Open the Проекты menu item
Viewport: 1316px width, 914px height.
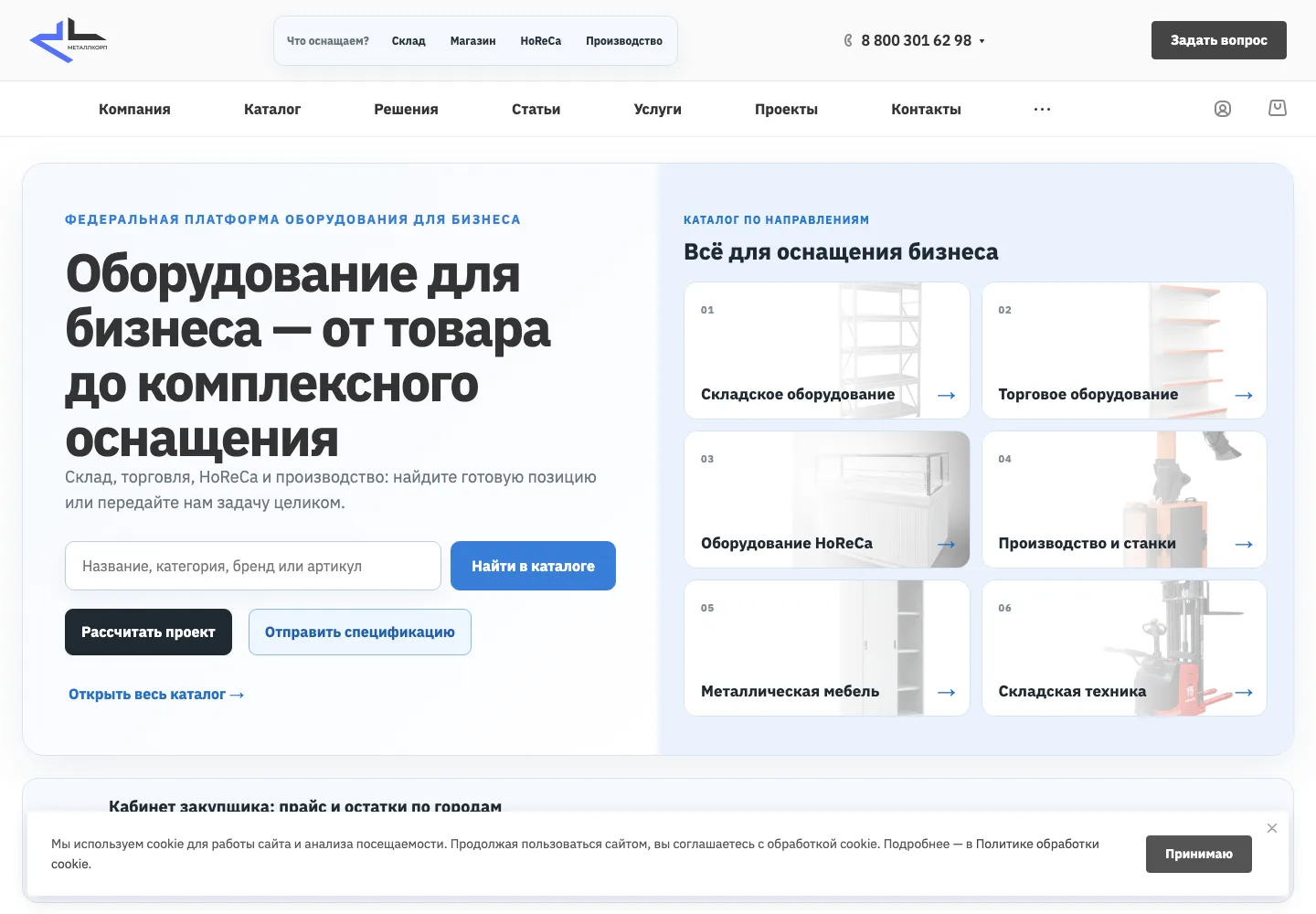[x=786, y=109]
